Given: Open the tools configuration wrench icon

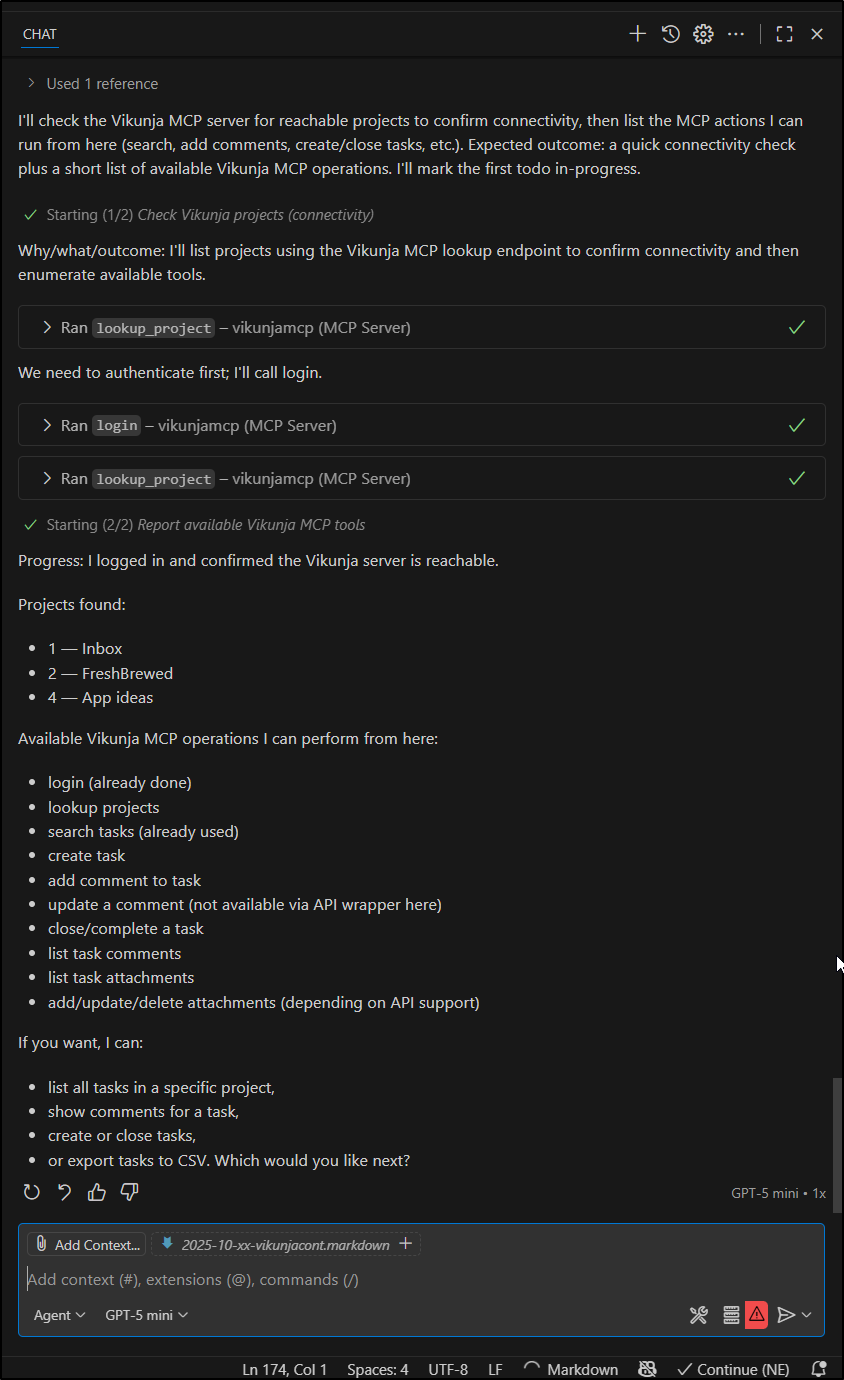Looking at the screenshot, I should click(x=698, y=1315).
